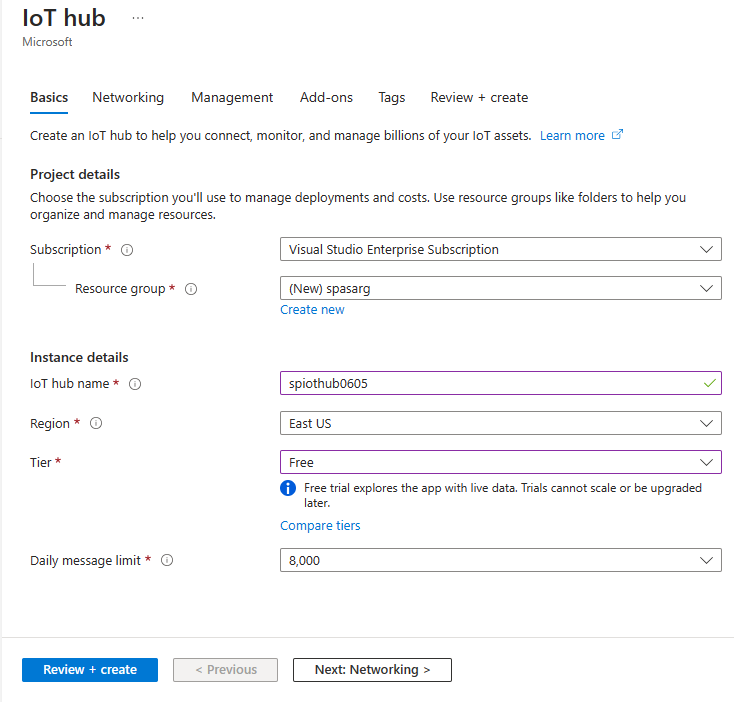The image size is (734, 702).
Task: Switch to the Networking tab
Action: click(128, 97)
